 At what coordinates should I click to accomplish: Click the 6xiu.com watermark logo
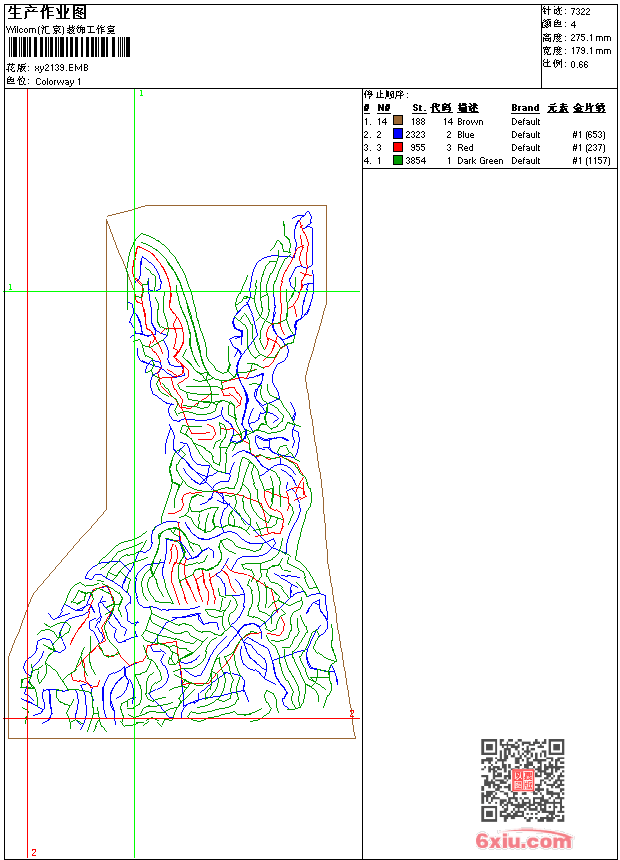tap(523, 841)
